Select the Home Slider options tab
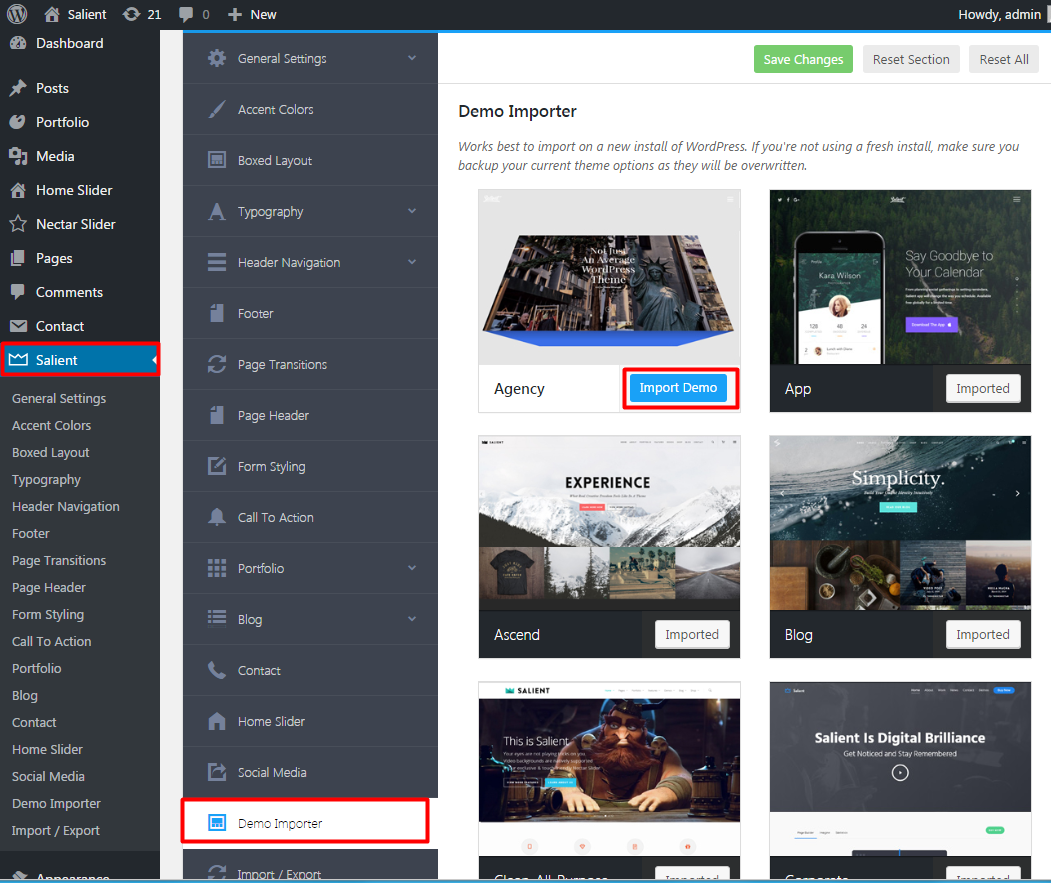The width and height of the screenshot is (1051, 883). (310, 721)
